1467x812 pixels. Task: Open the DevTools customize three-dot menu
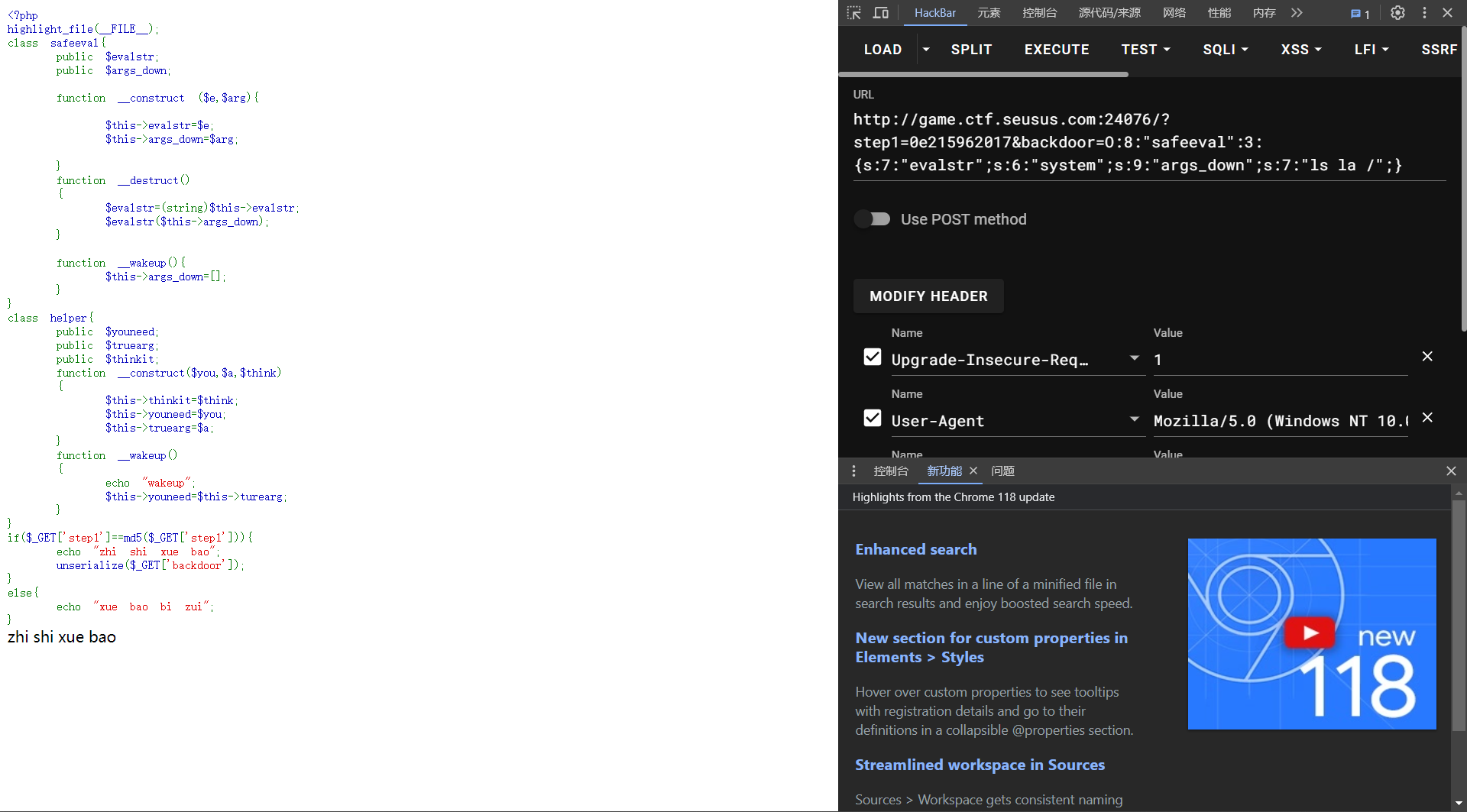pos(1424,12)
